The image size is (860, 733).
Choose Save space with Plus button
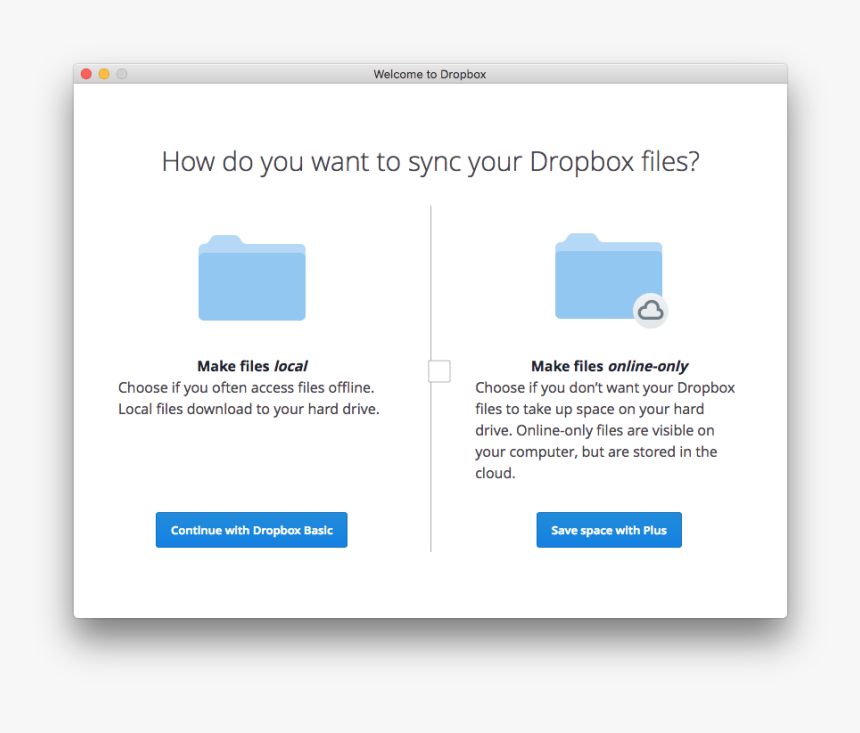pyautogui.click(x=609, y=530)
